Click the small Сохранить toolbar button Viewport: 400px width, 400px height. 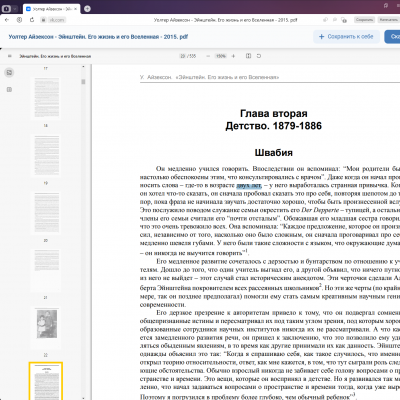(364, 20)
